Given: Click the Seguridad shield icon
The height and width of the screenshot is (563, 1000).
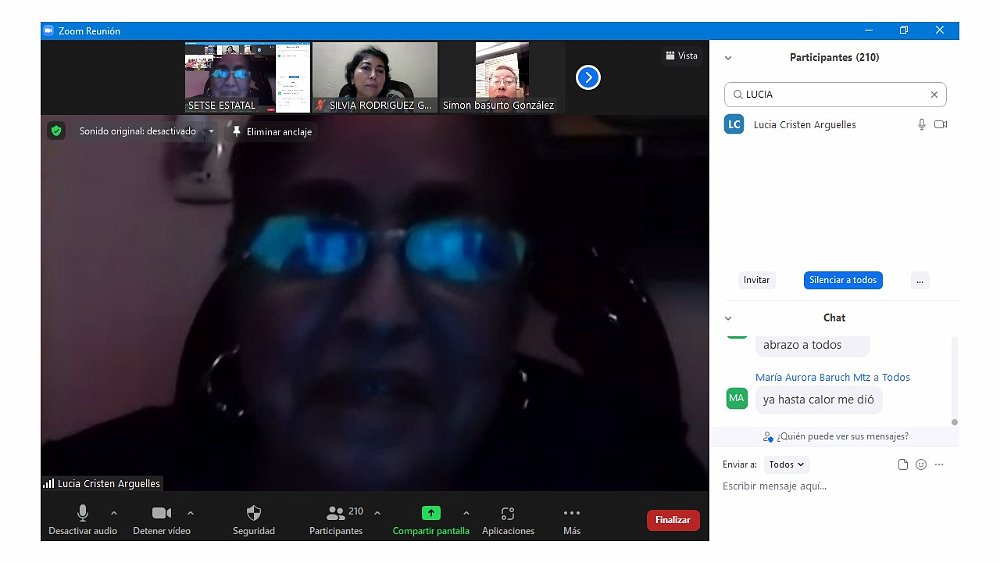Looking at the screenshot, I should click(x=253, y=513).
